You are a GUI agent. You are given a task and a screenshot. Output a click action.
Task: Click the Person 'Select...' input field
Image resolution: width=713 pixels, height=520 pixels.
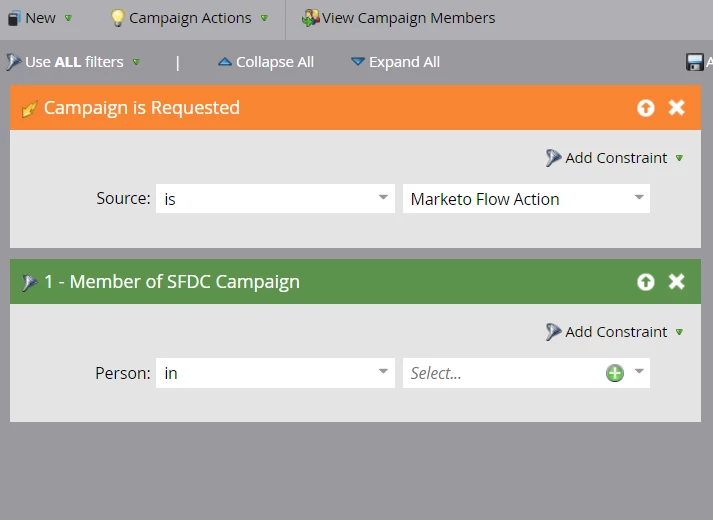coord(500,373)
